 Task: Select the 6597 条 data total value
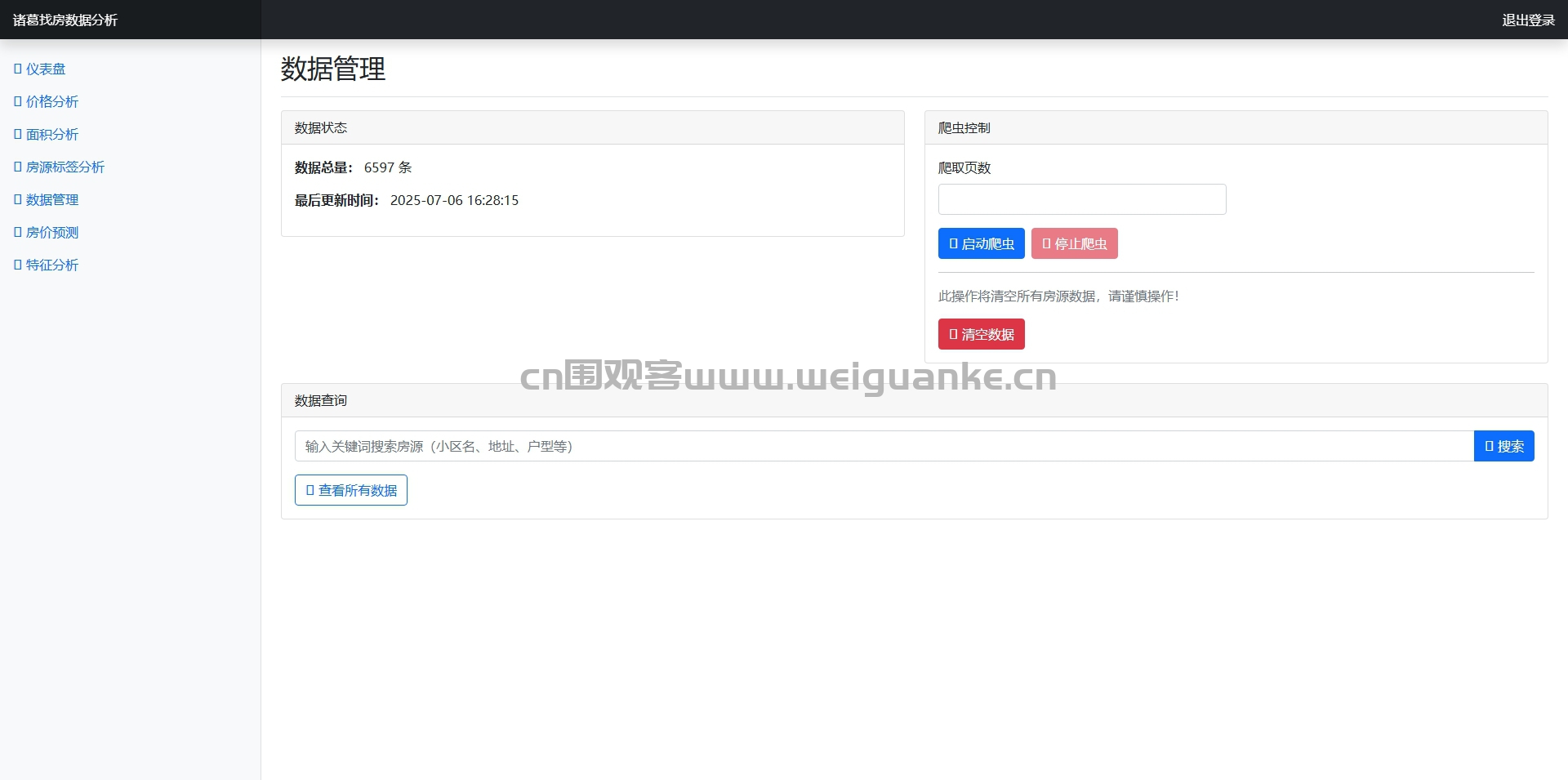pos(388,167)
